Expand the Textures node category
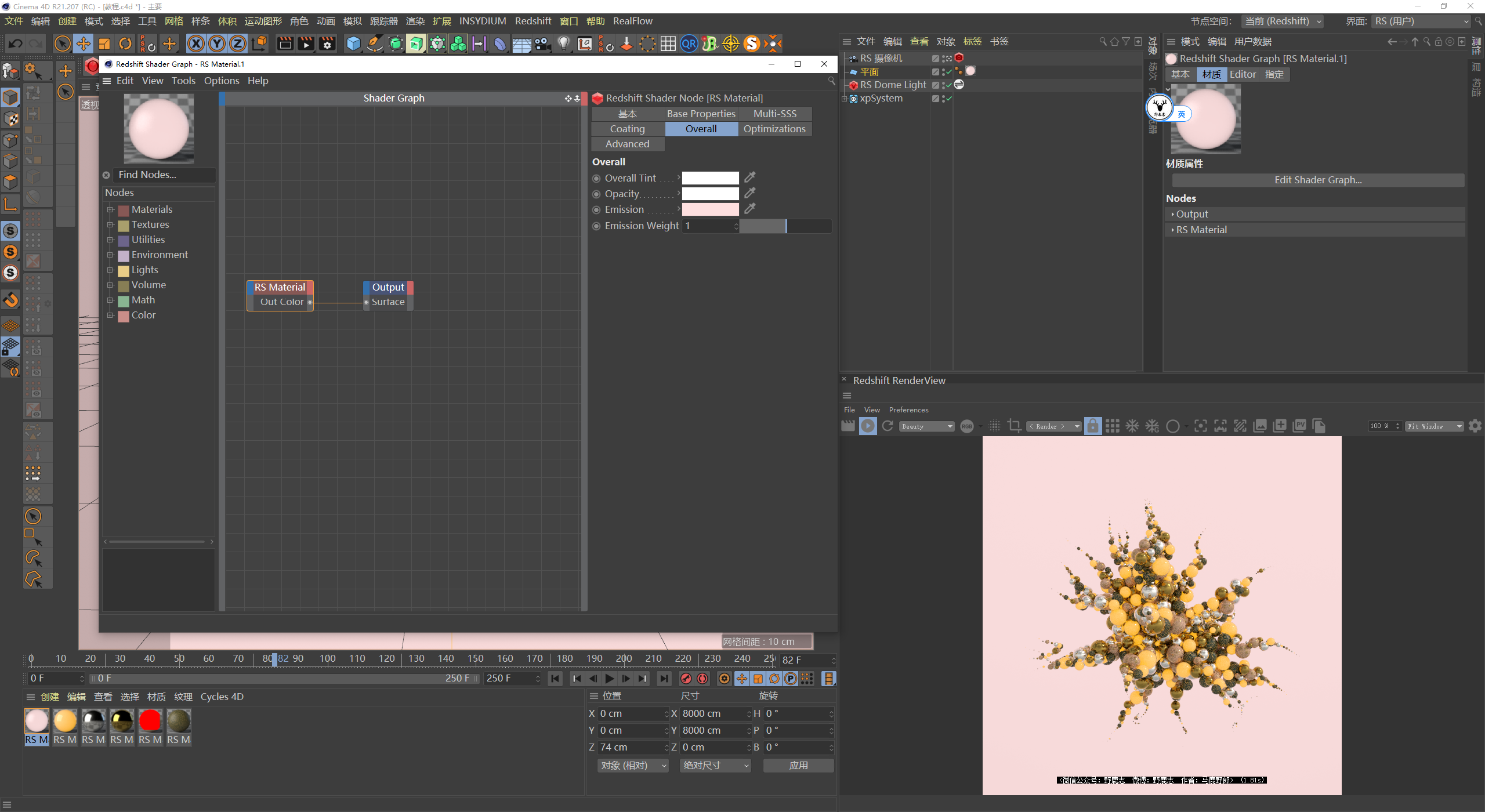The width and height of the screenshot is (1485, 812). tap(110, 224)
